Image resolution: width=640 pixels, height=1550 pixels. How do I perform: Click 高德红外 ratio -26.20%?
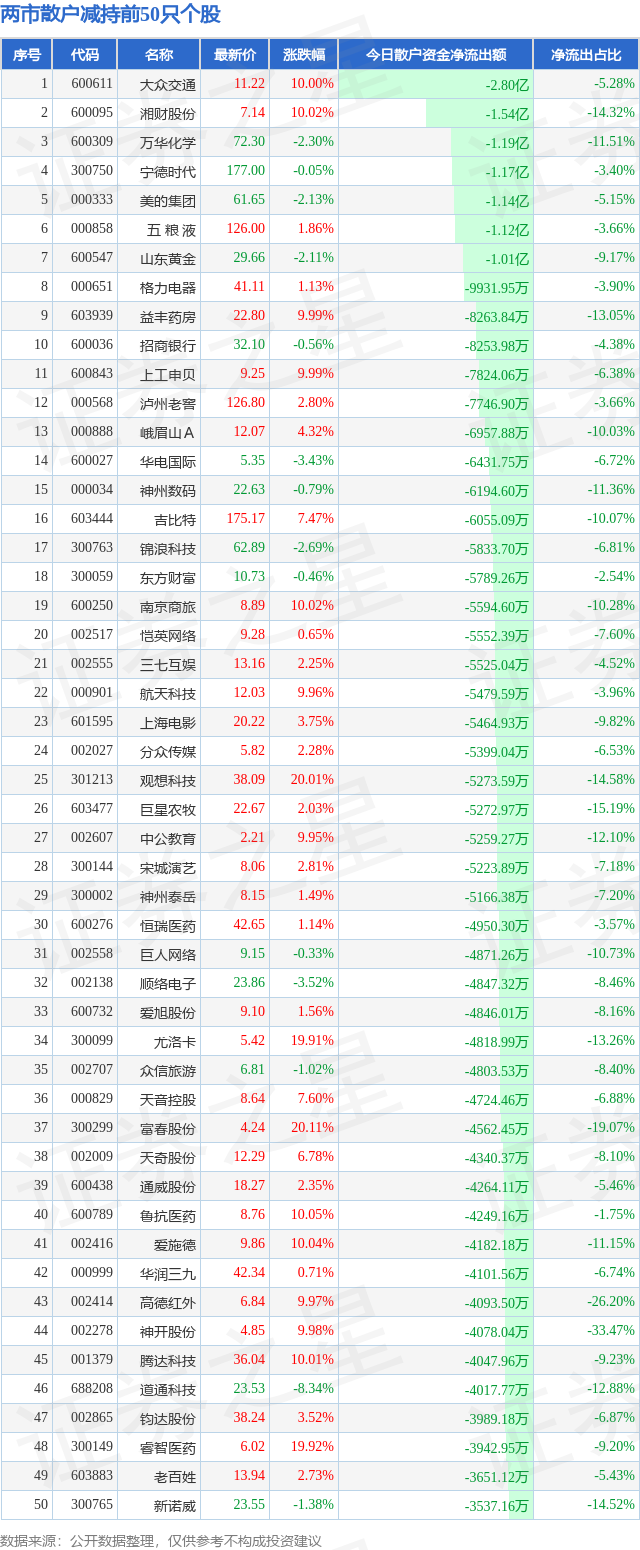611,1302
